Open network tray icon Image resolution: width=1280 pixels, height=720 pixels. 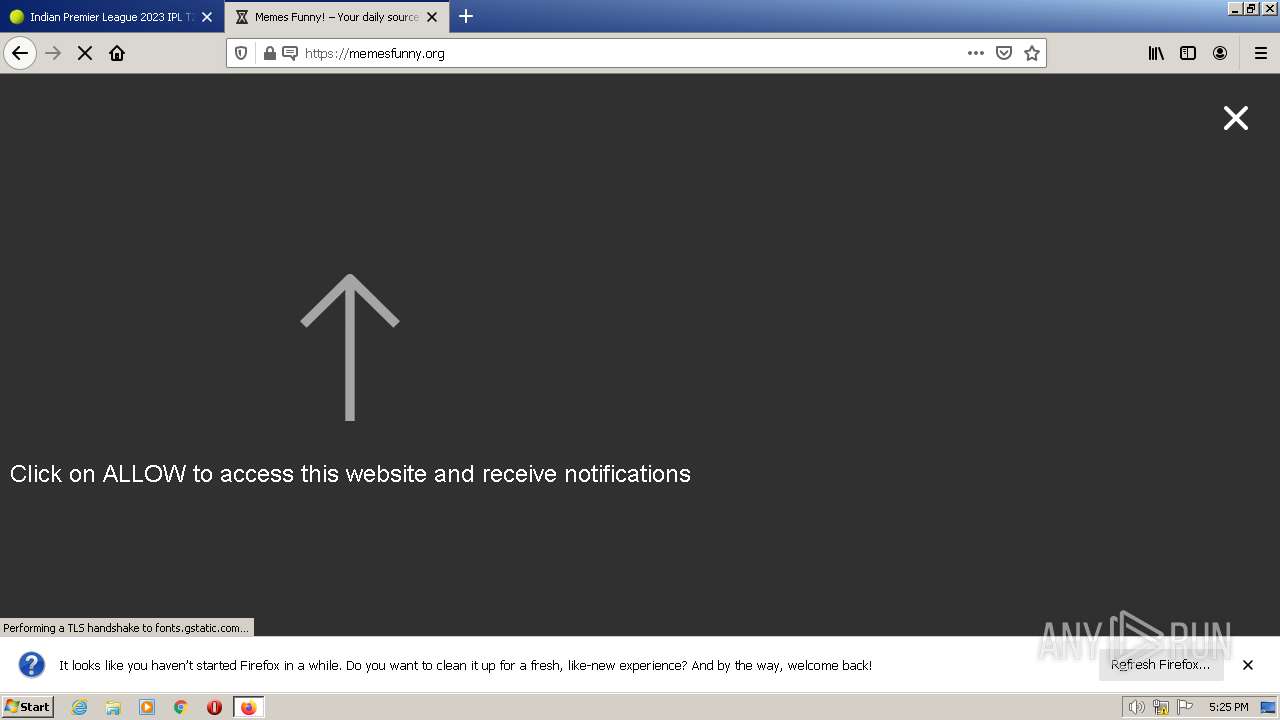point(1161,707)
